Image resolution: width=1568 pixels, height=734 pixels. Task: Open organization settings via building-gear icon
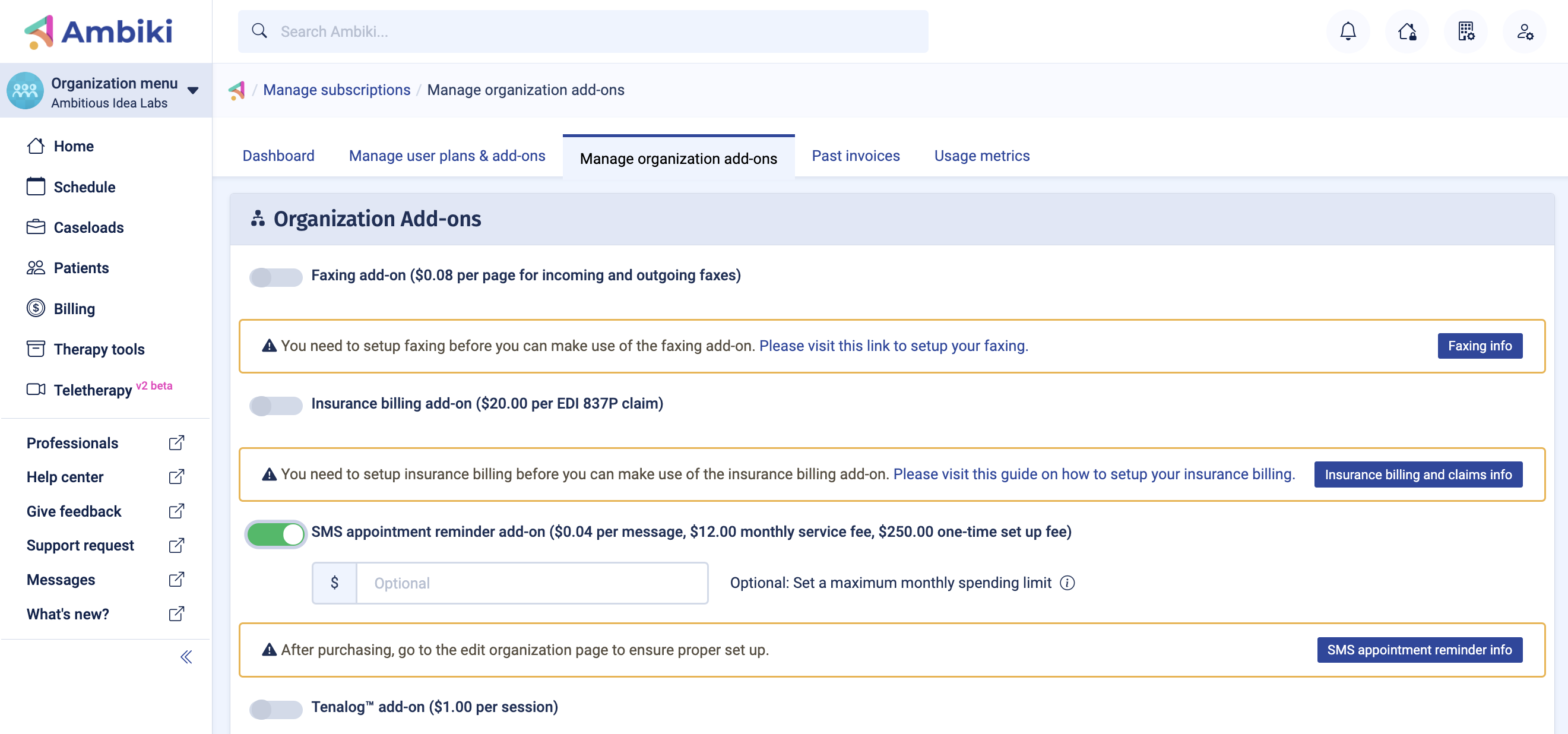click(1466, 31)
